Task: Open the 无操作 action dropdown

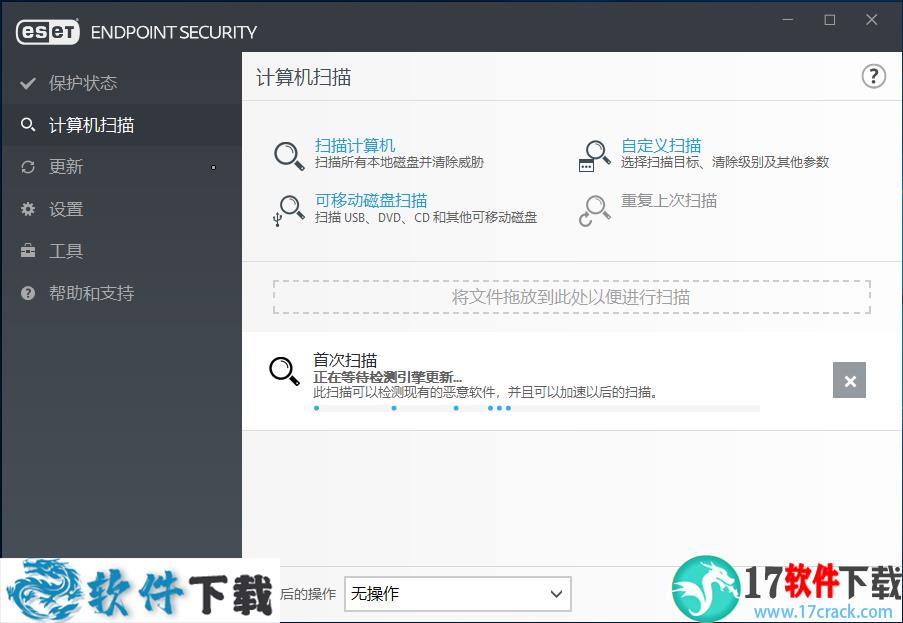Action: pos(458,594)
